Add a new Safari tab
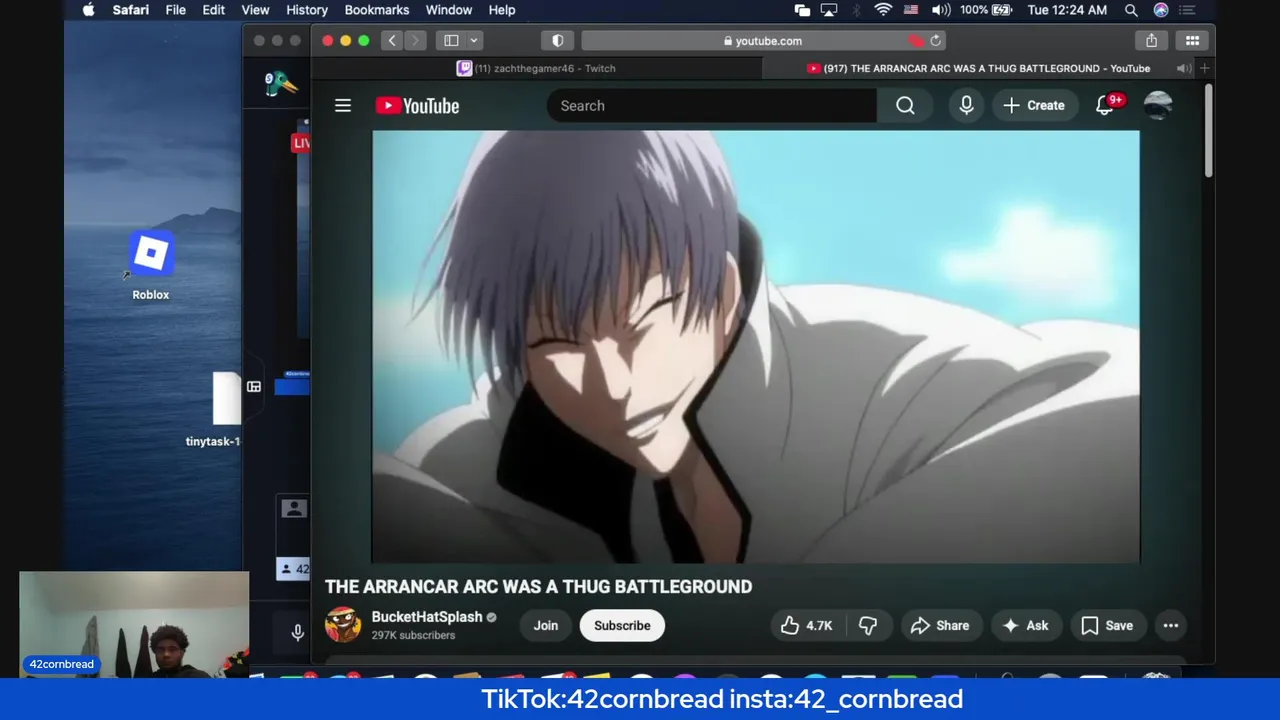 click(1204, 68)
